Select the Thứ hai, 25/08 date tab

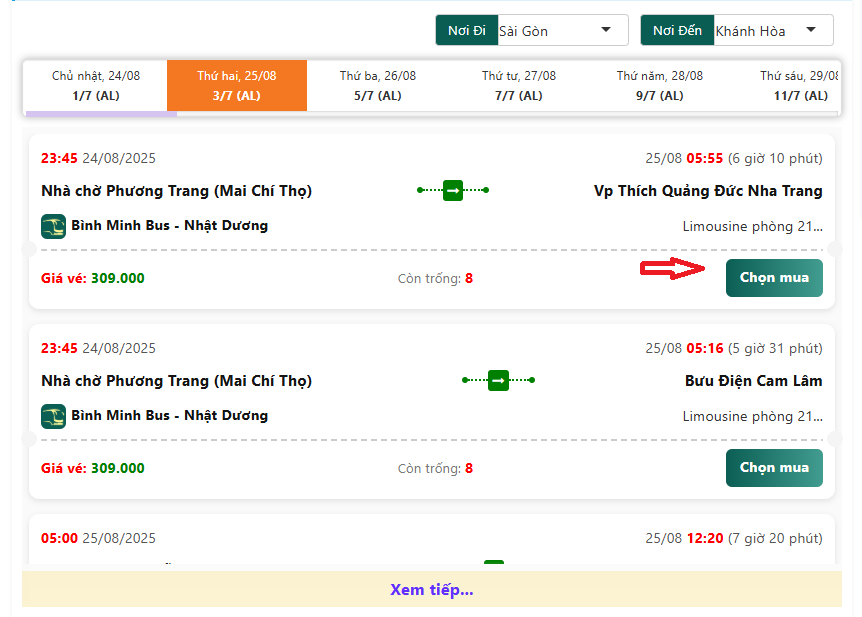237,85
